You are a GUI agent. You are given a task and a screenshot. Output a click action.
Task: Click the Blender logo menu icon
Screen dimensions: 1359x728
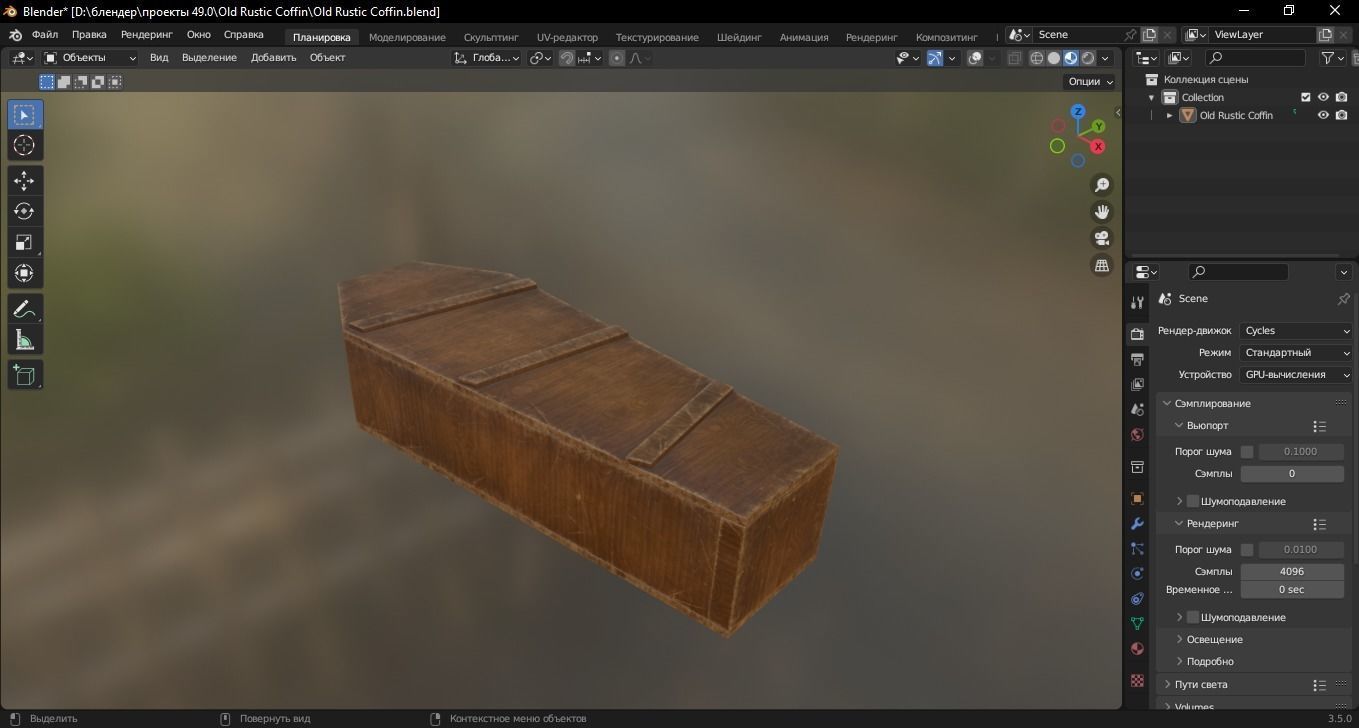pos(16,35)
